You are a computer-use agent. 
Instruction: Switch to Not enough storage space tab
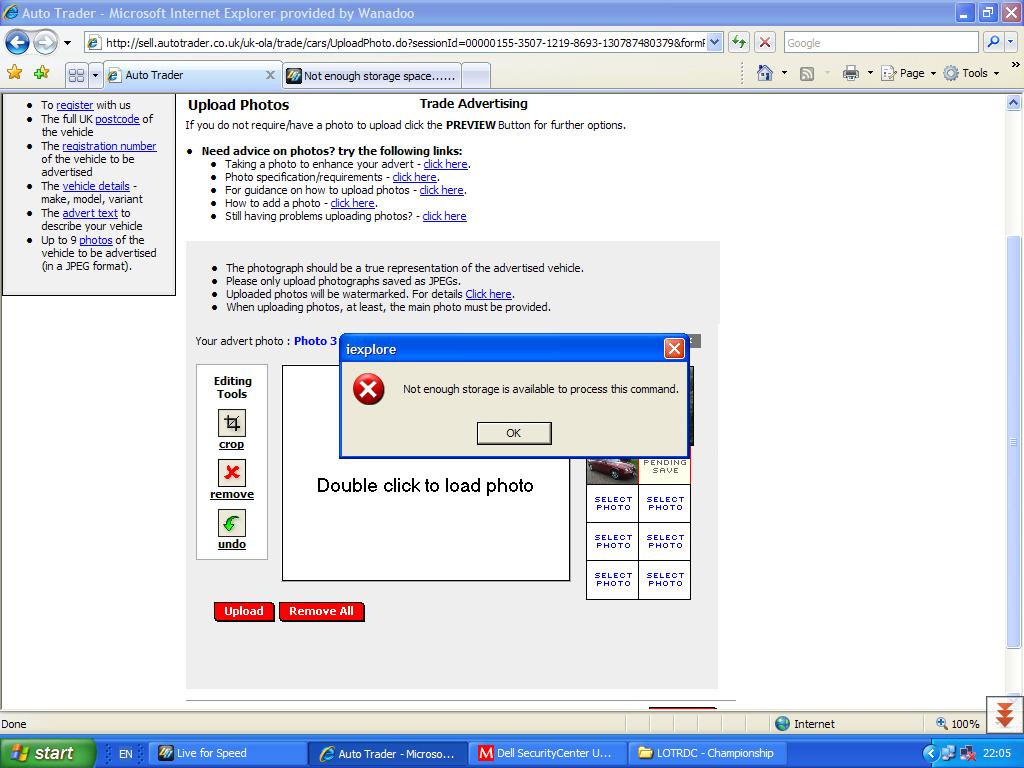tap(372, 76)
